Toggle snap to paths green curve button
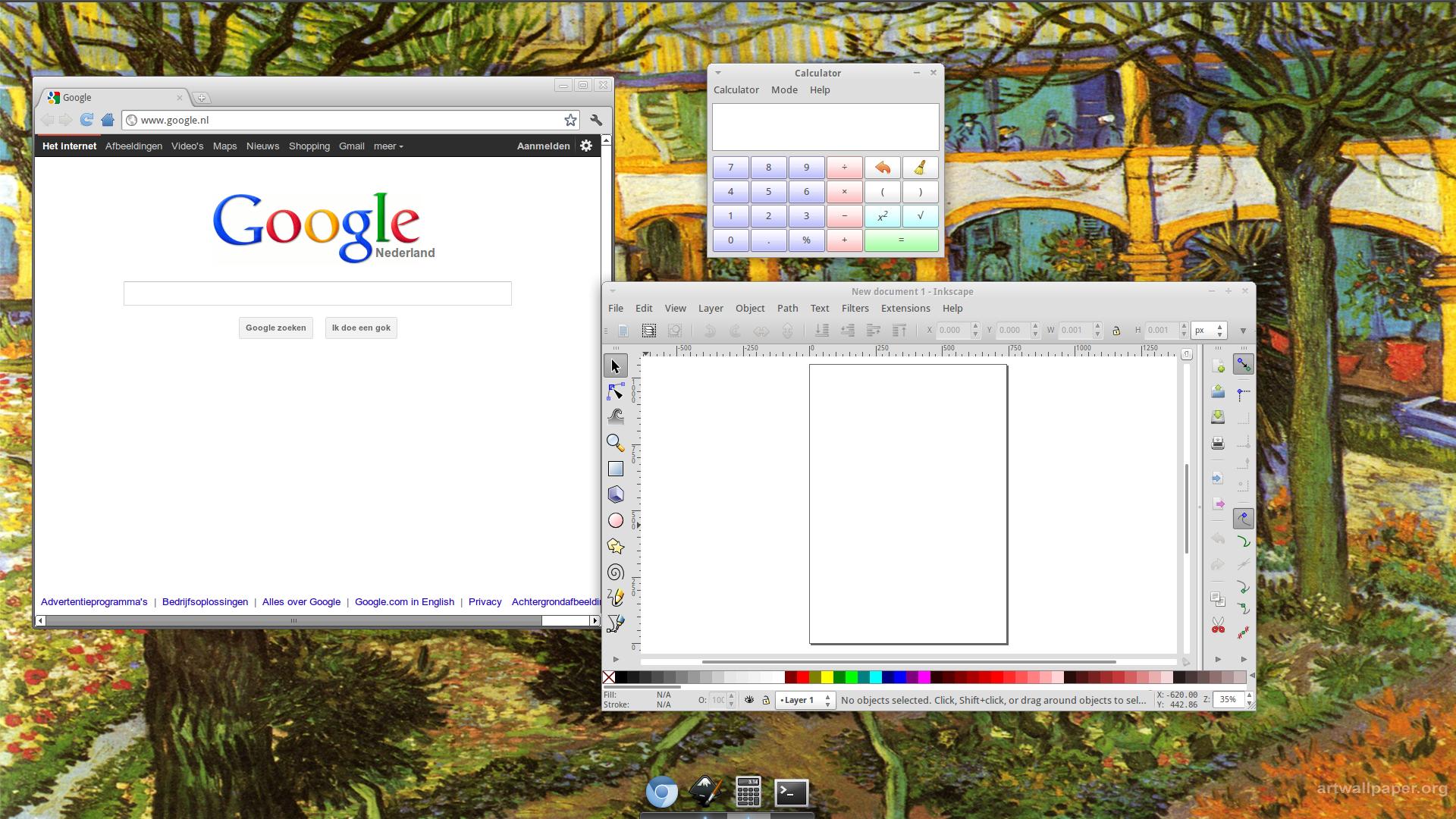The width and height of the screenshot is (1456, 819). [x=1243, y=541]
